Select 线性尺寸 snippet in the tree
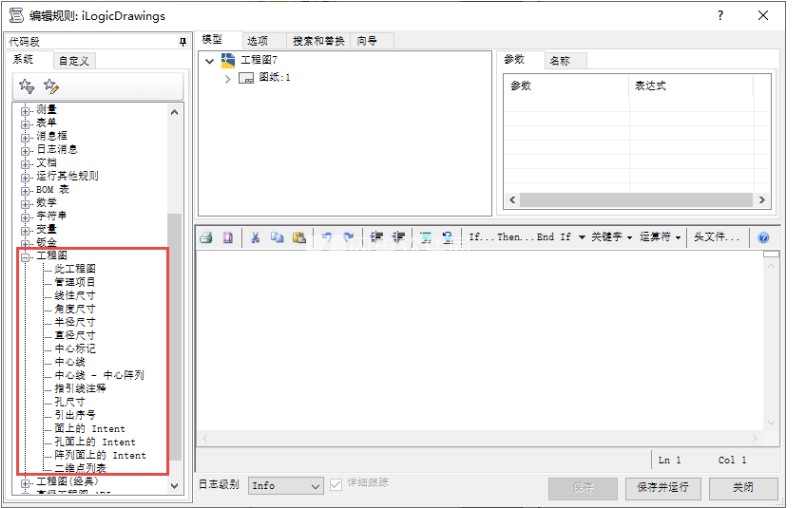This screenshot has width=792, height=508. tap(75, 296)
